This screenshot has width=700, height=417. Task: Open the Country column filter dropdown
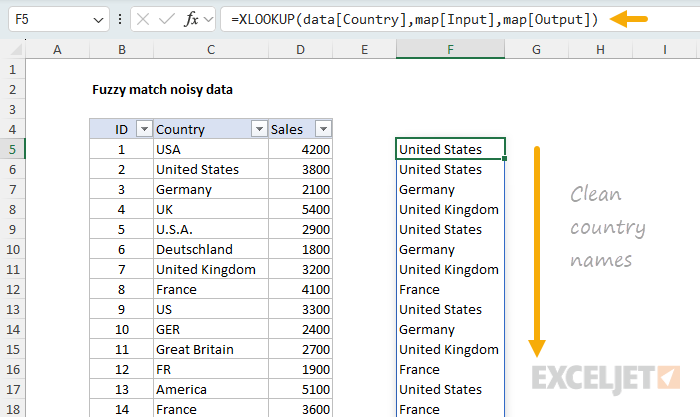259,129
